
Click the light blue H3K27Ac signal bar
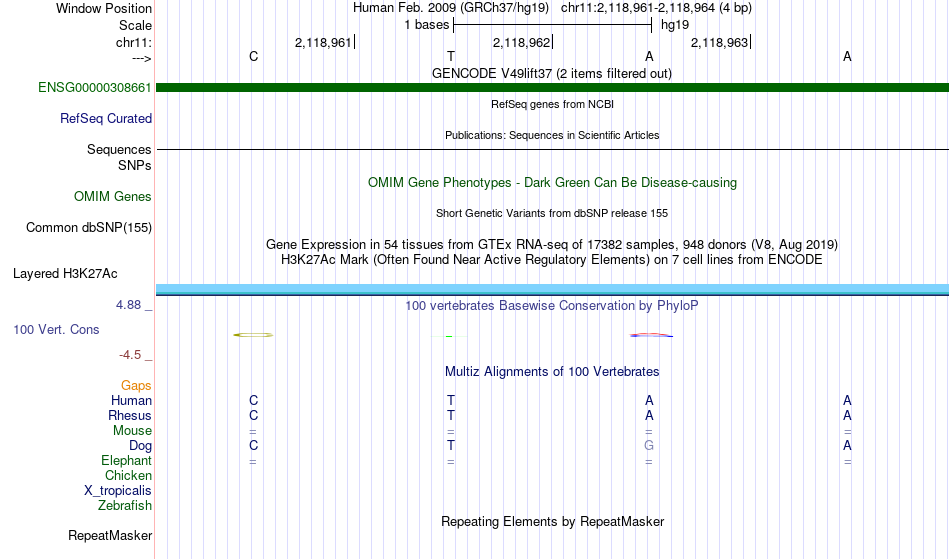[552, 289]
